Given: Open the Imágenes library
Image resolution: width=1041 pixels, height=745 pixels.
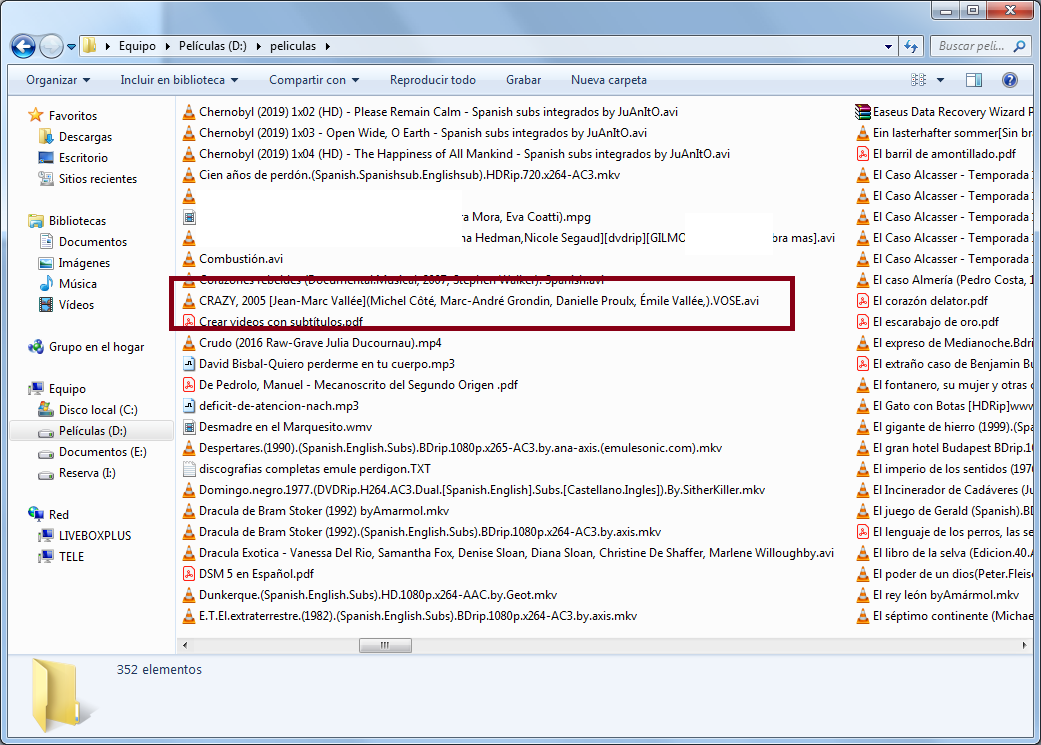Looking at the screenshot, I should tap(84, 263).
